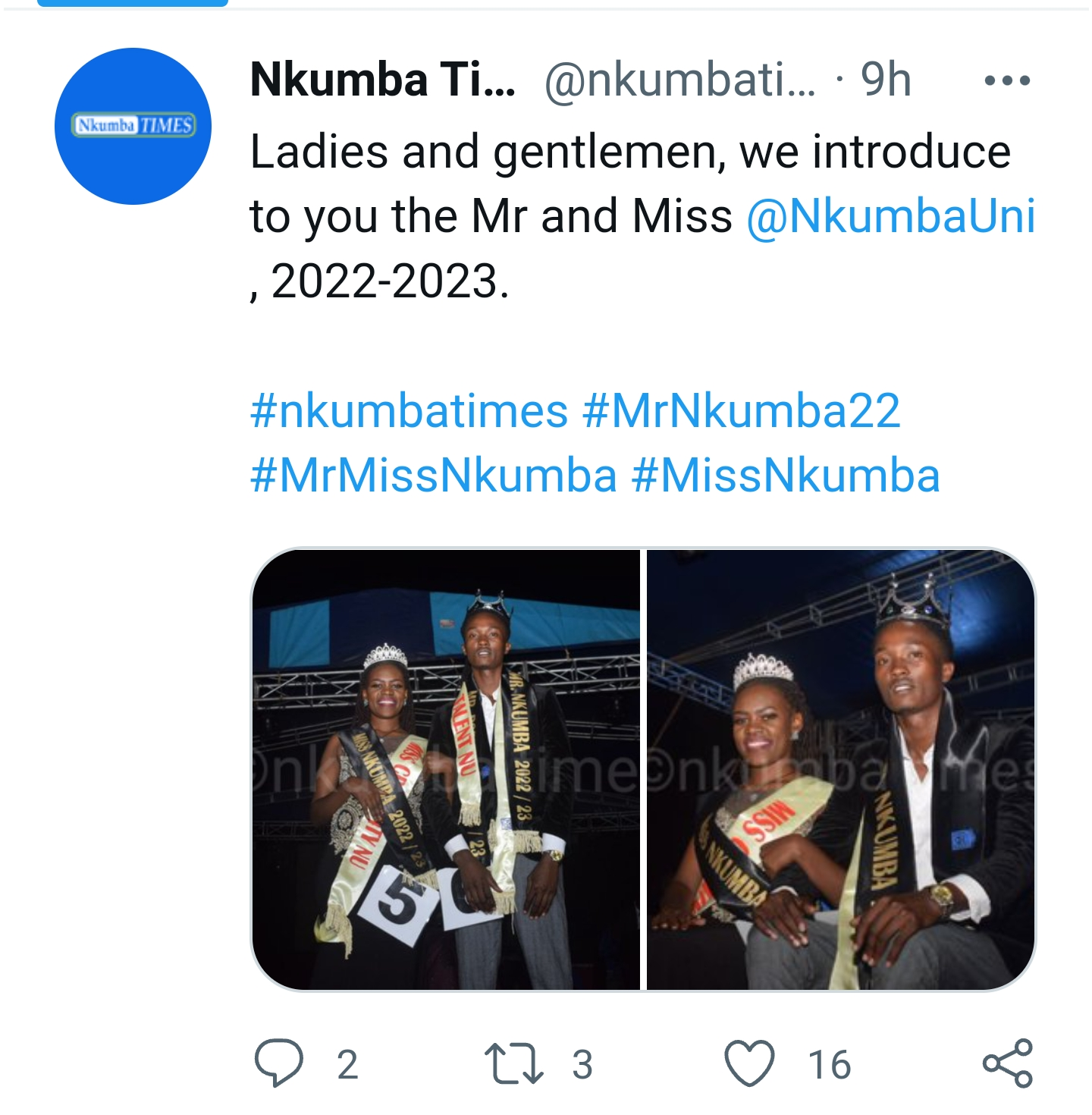Click the @nkumbati... username handle
The height and width of the screenshot is (1115, 1092).
click(680, 80)
